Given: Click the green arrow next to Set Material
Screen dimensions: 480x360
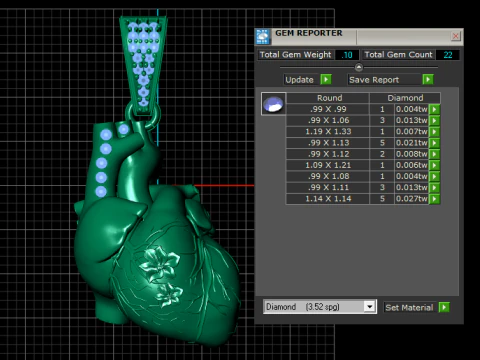Looking at the screenshot, I should click(444, 307).
